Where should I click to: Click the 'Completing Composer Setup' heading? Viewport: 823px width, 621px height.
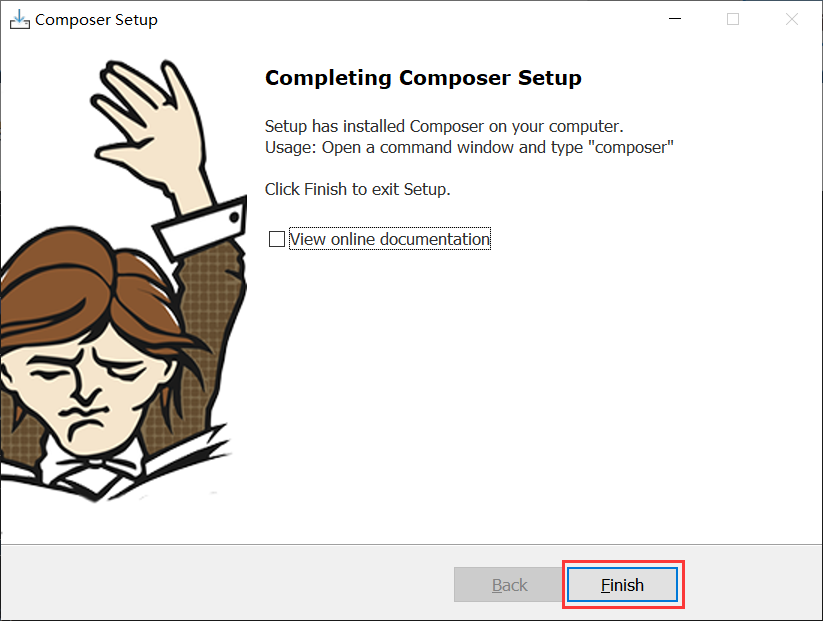(423, 78)
